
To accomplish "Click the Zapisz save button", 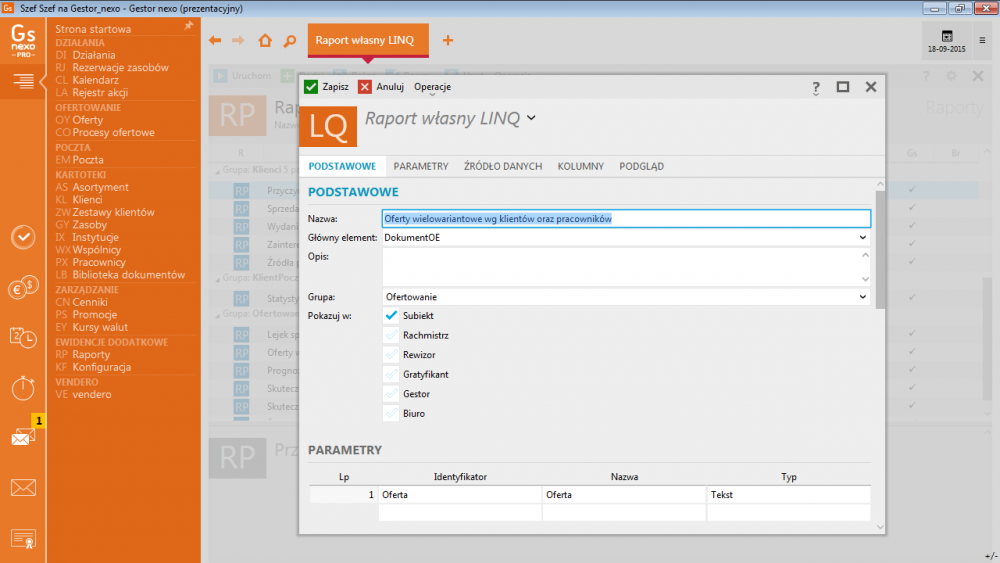I will (x=326, y=87).
